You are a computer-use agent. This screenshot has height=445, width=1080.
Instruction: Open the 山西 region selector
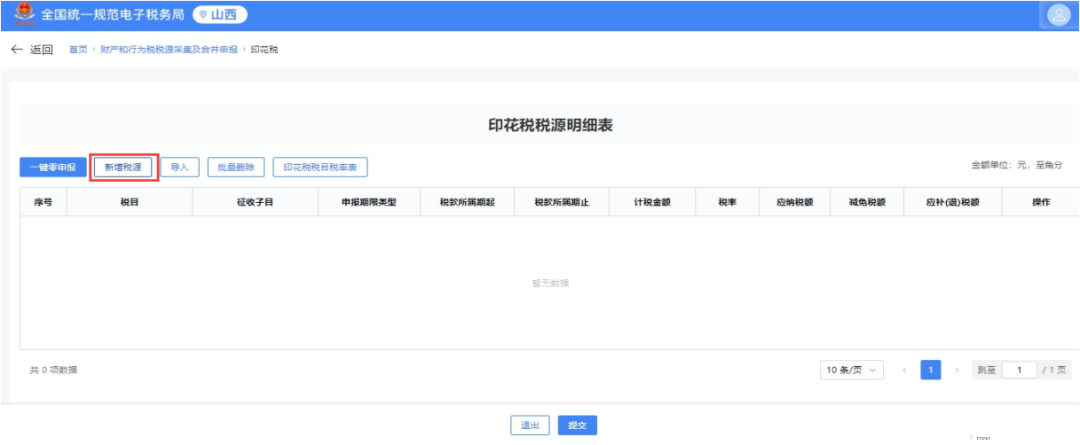(x=220, y=14)
